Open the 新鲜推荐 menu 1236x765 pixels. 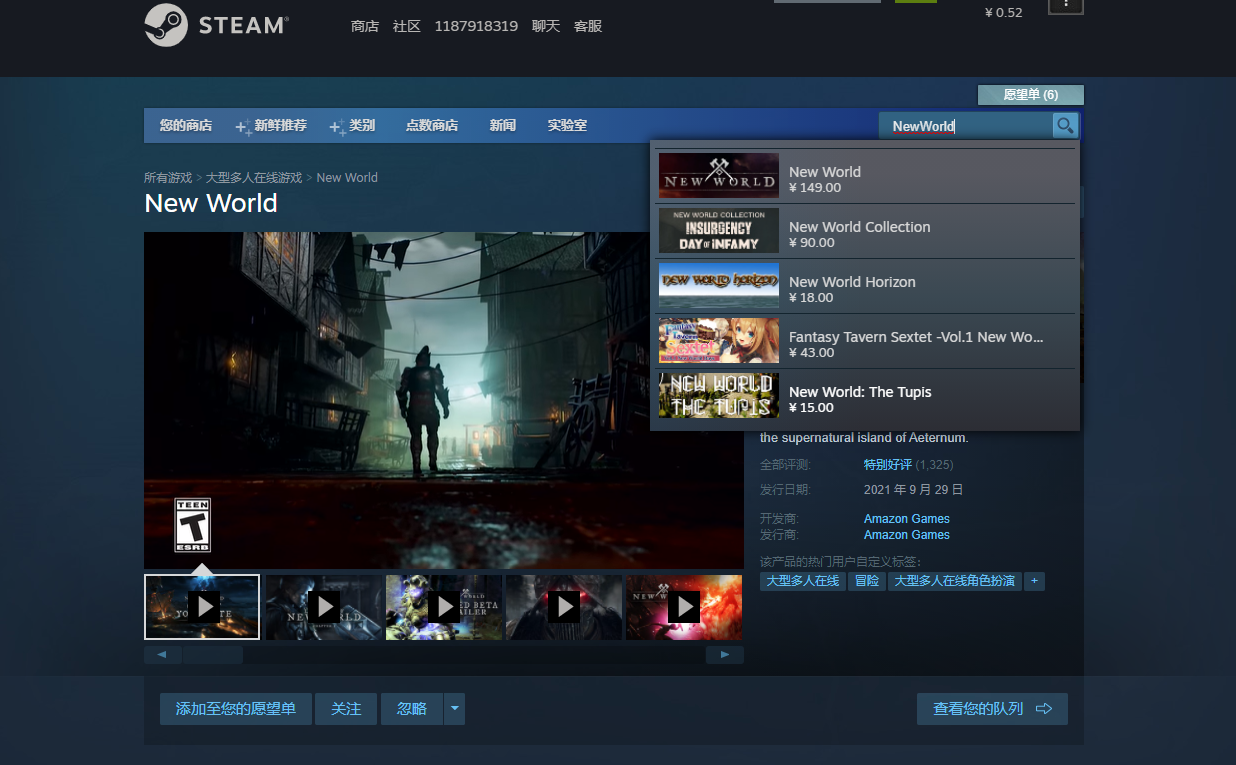(271, 126)
